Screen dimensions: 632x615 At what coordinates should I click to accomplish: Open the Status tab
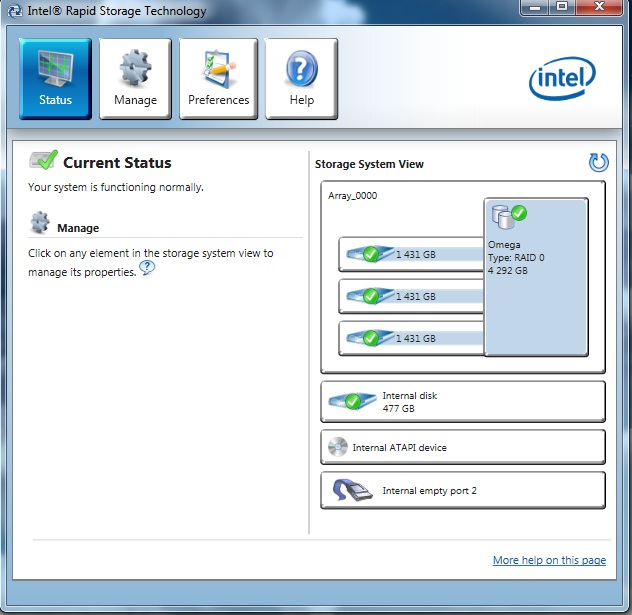[x=55, y=79]
